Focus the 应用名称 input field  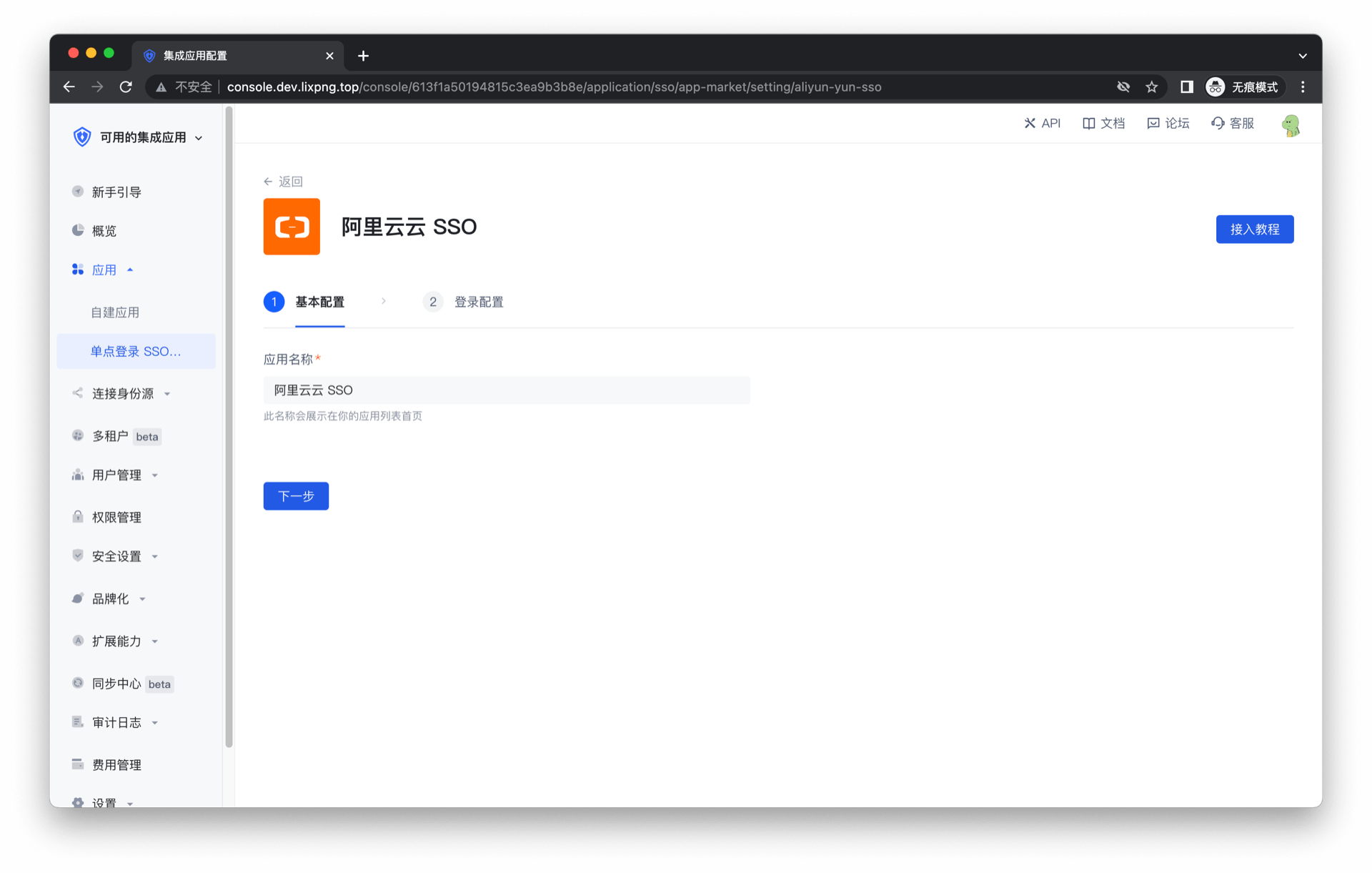506,390
